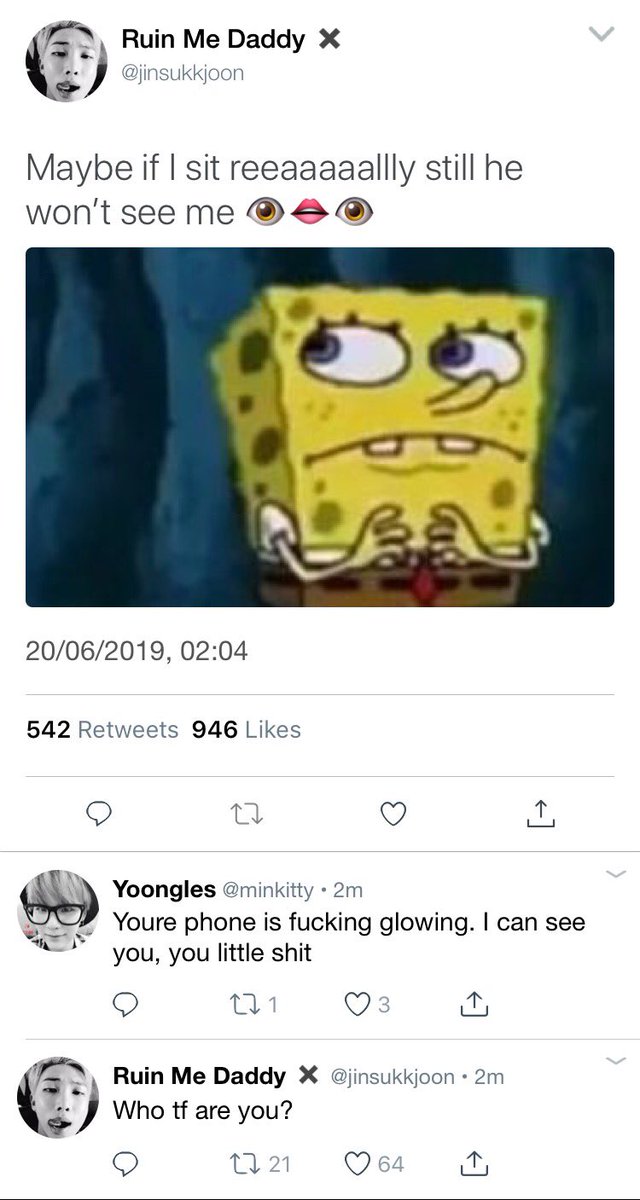Retweet the main SpongeBob tweet
Image resolution: width=640 pixels, height=1200 pixels.
point(245,815)
